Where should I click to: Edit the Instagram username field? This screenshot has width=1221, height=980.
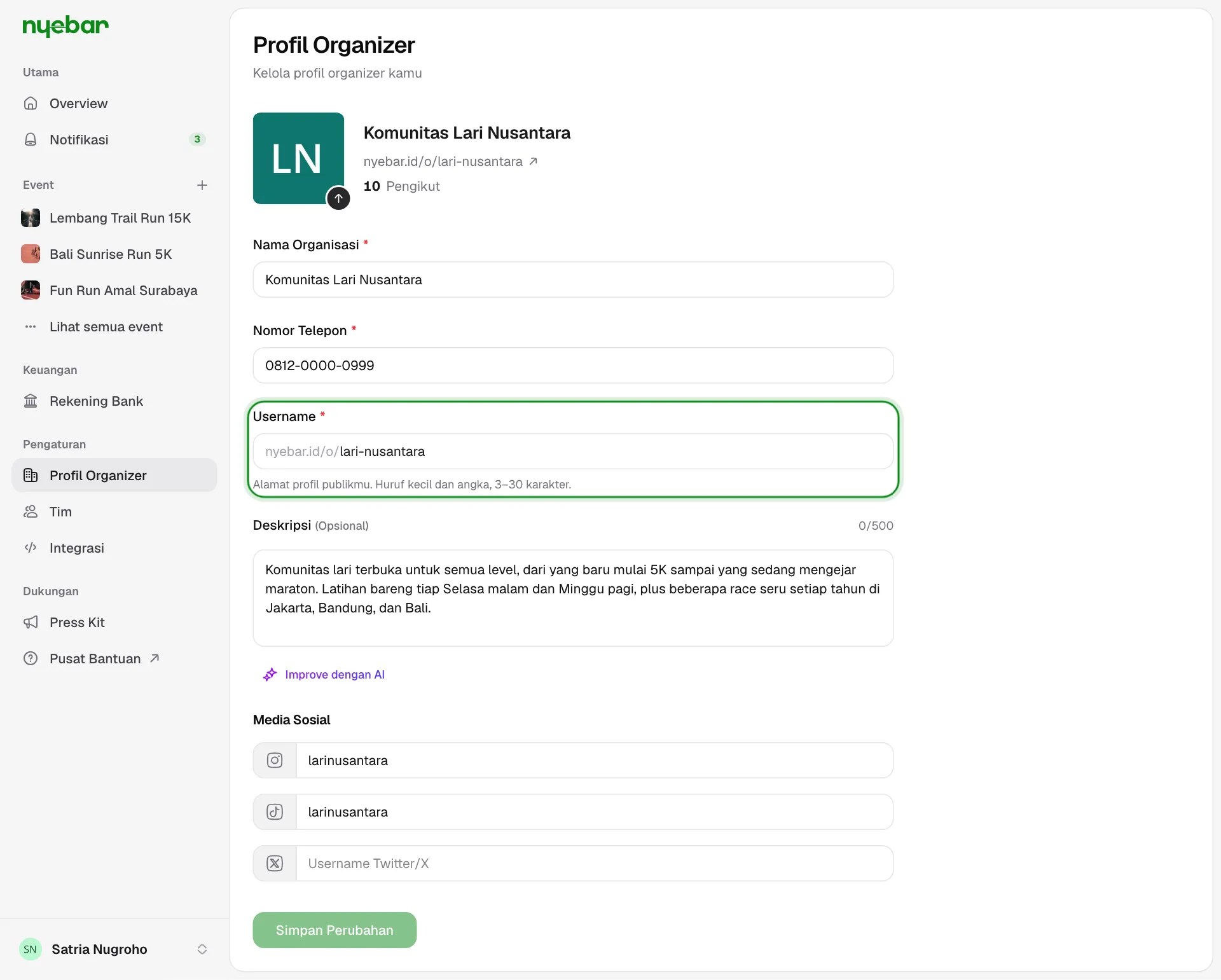click(x=595, y=761)
